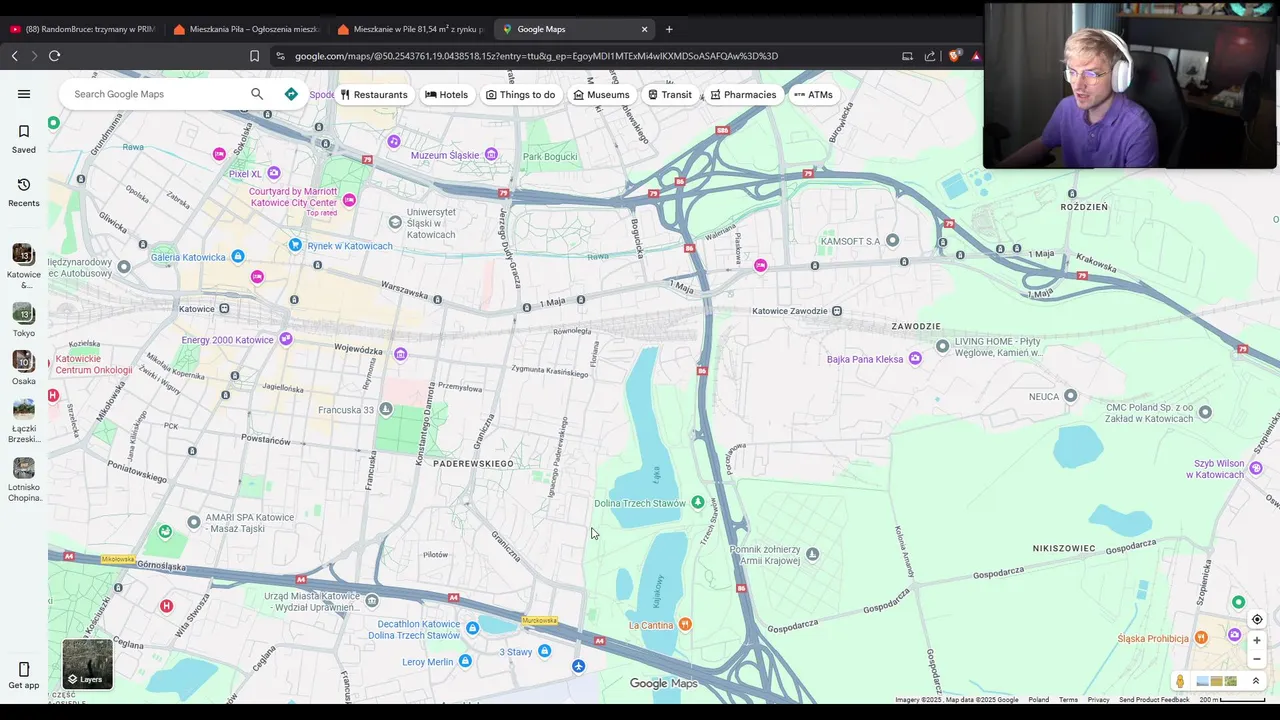
Task: Click Send Product Feedback link
Action: tap(1154, 700)
